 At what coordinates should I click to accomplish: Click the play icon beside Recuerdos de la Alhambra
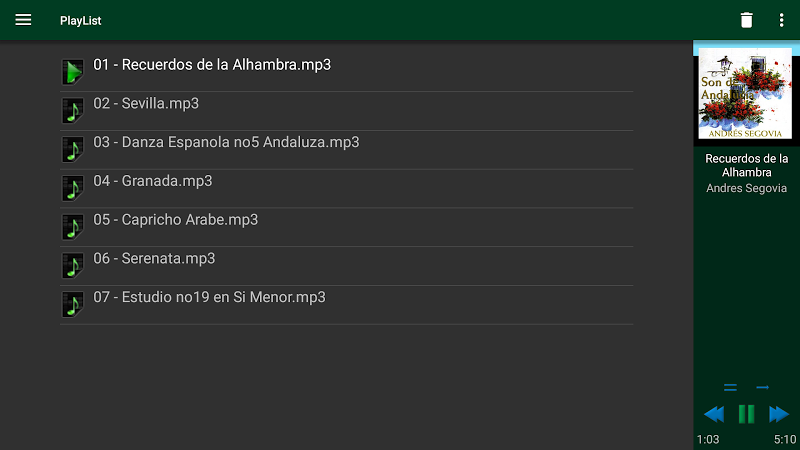coord(72,71)
